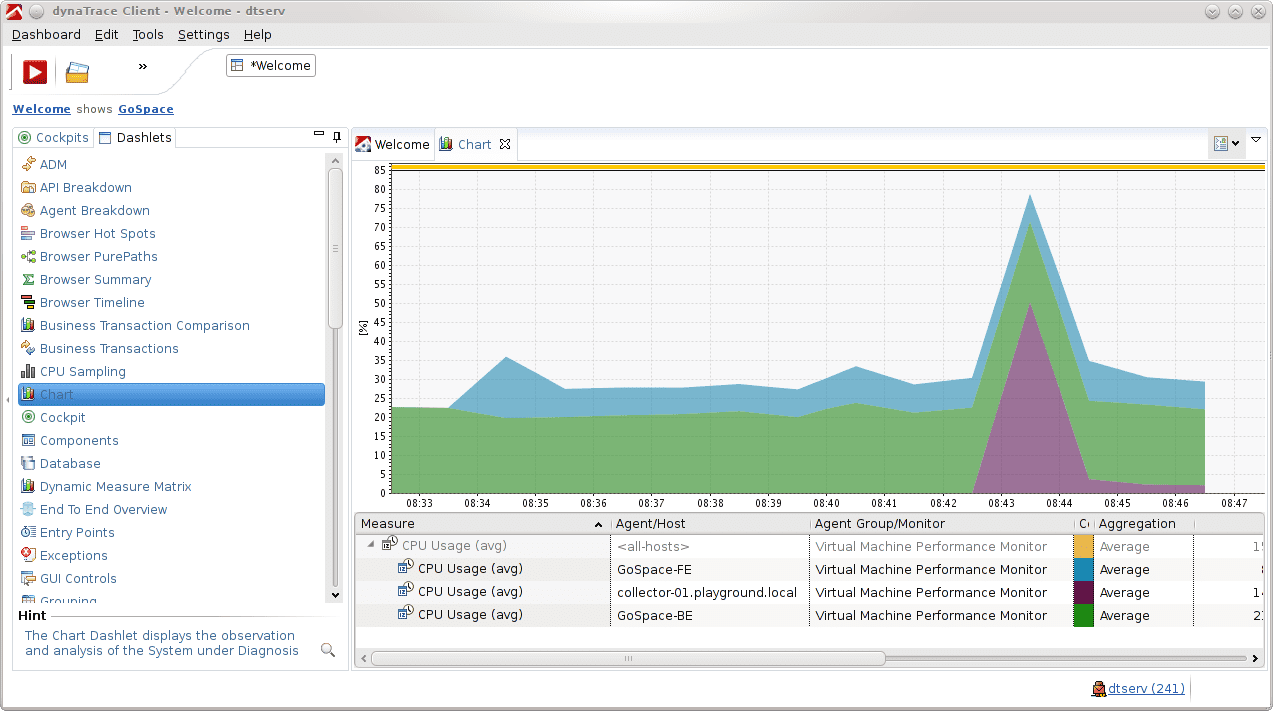The height and width of the screenshot is (711, 1273).
Task: Sort by the Aggregation column header
Action: tap(1144, 523)
